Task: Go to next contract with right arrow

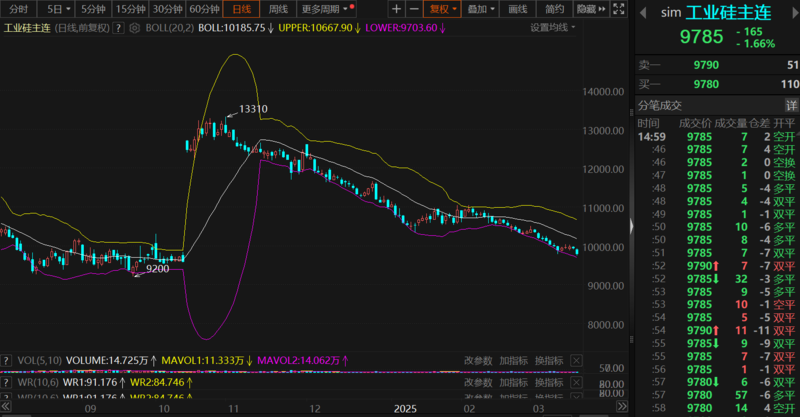Action: click(x=792, y=14)
